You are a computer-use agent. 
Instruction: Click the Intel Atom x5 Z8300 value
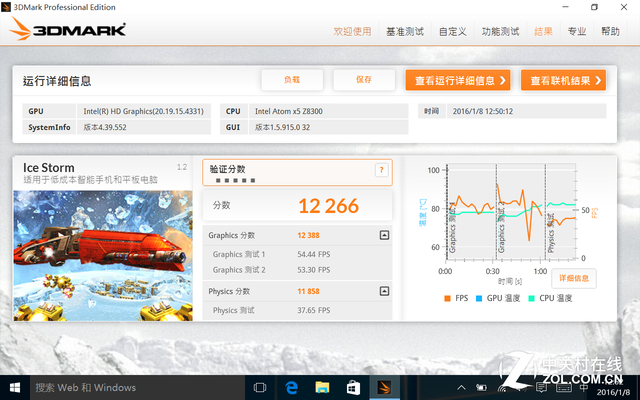[289, 111]
